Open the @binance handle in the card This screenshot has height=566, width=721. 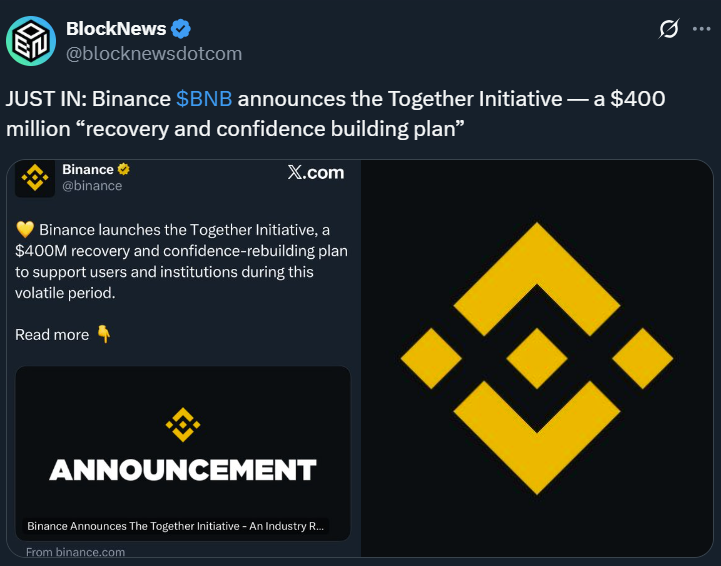92,186
